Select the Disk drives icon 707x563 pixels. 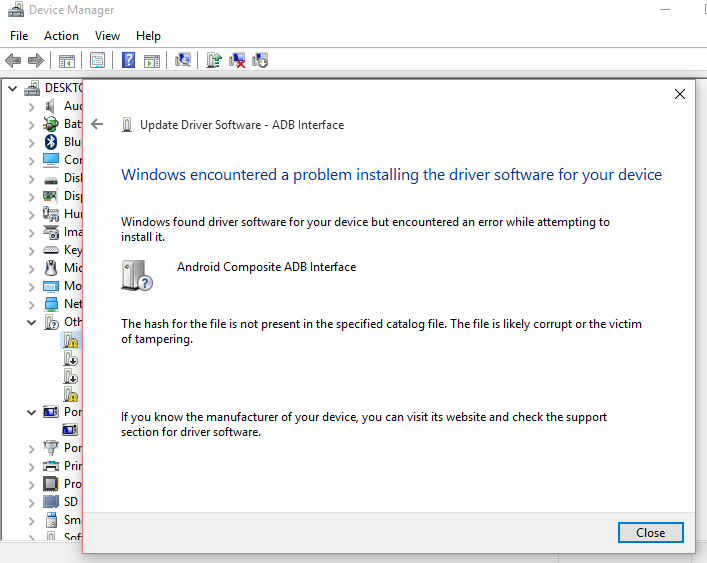[x=50, y=180]
